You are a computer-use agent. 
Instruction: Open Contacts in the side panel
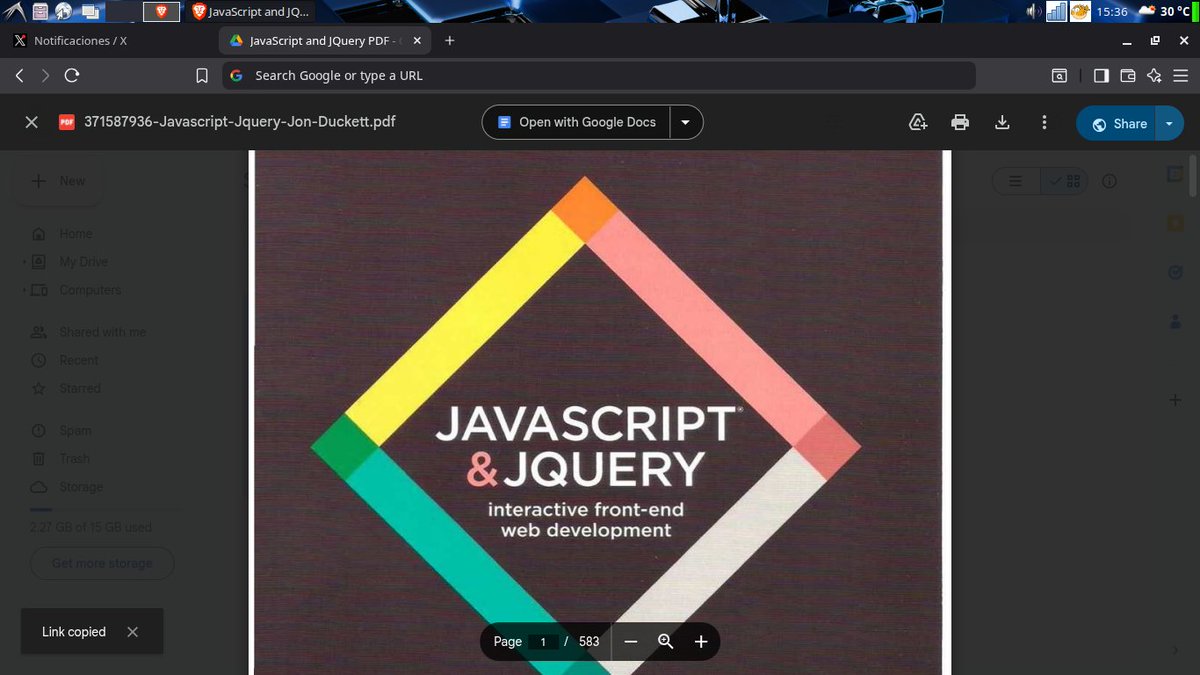[1175, 321]
